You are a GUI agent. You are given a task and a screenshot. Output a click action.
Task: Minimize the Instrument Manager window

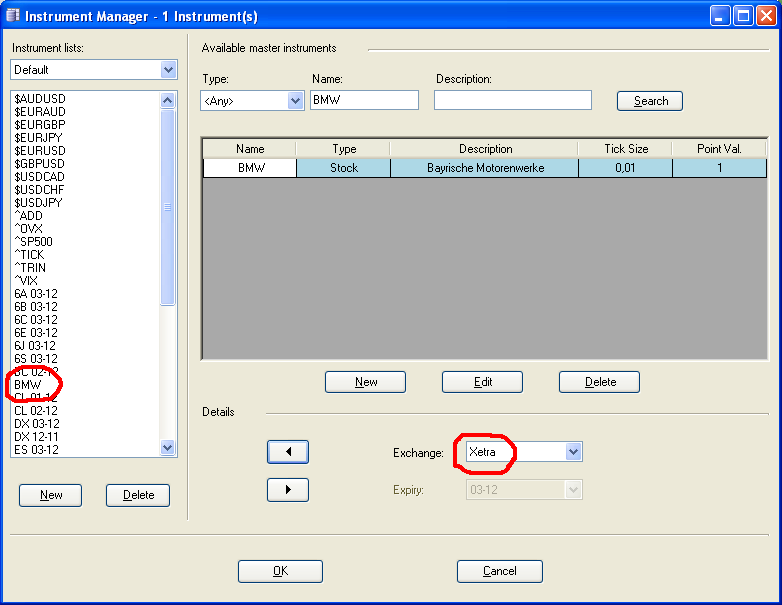click(x=719, y=16)
